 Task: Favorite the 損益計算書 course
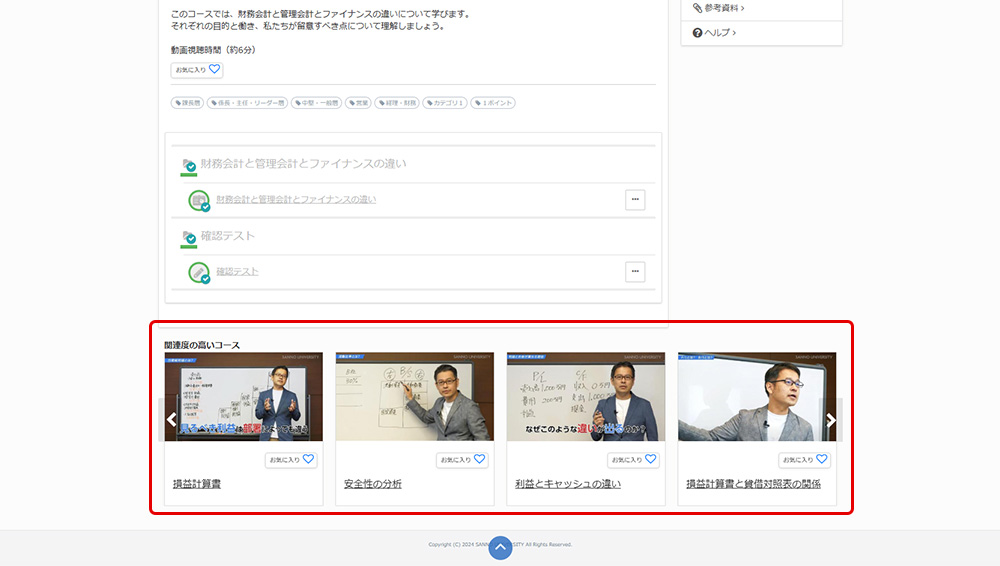click(291, 459)
